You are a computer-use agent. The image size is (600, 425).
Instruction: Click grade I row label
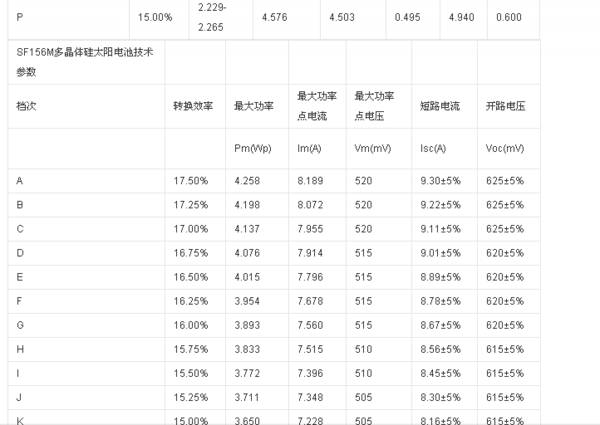pyautogui.click(x=18, y=373)
